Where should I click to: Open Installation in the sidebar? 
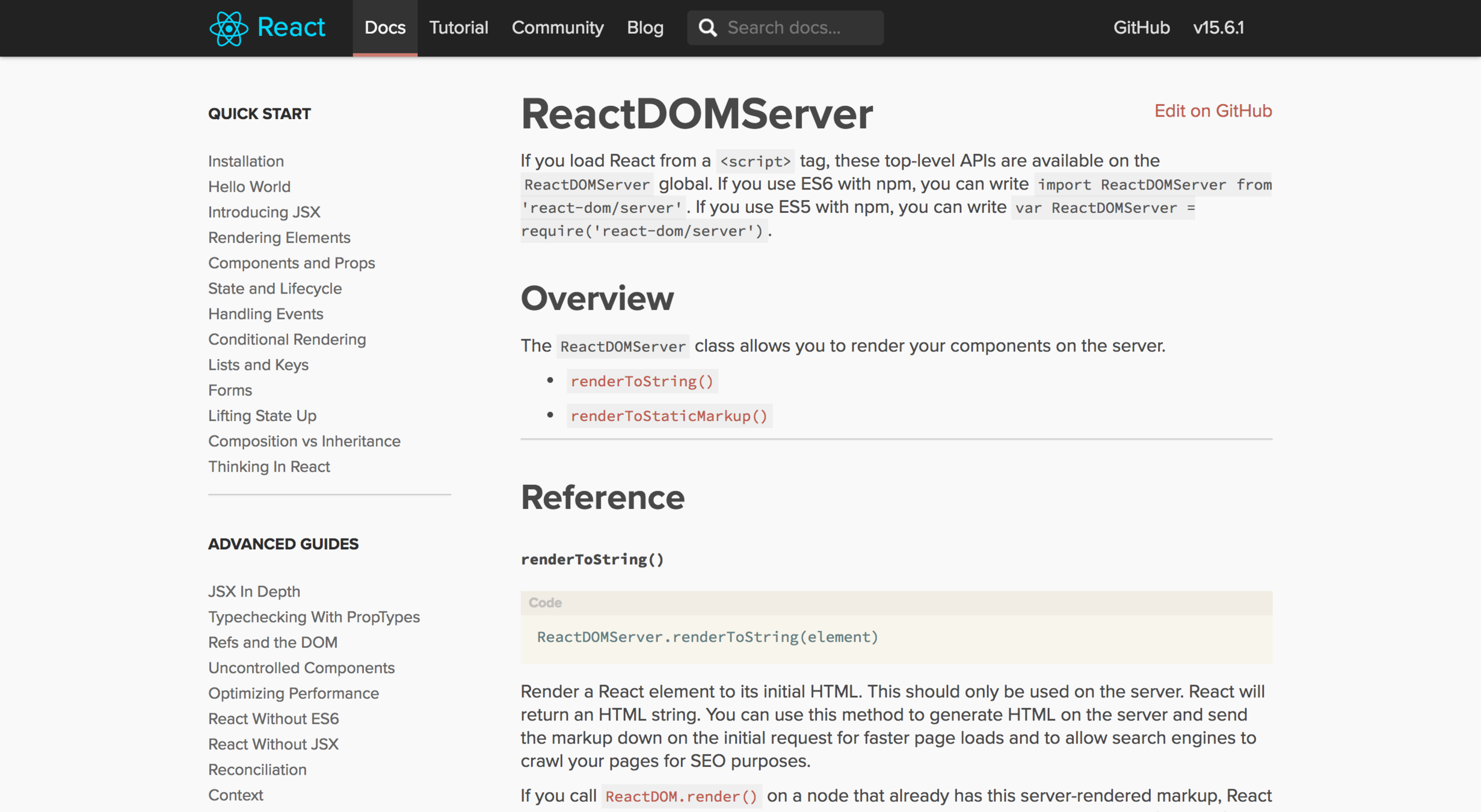click(x=246, y=161)
